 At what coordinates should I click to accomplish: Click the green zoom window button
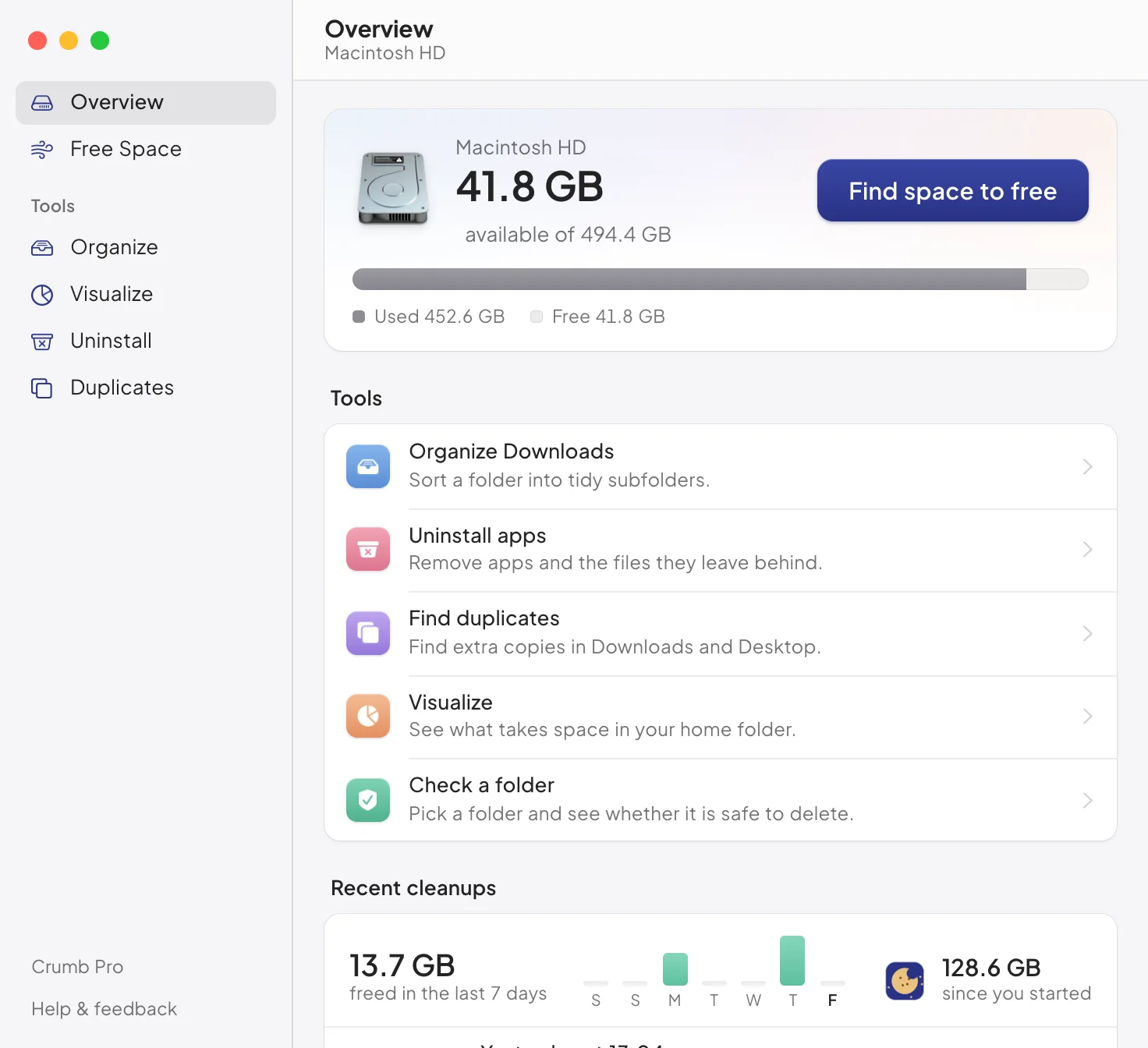click(x=100, y=41)
